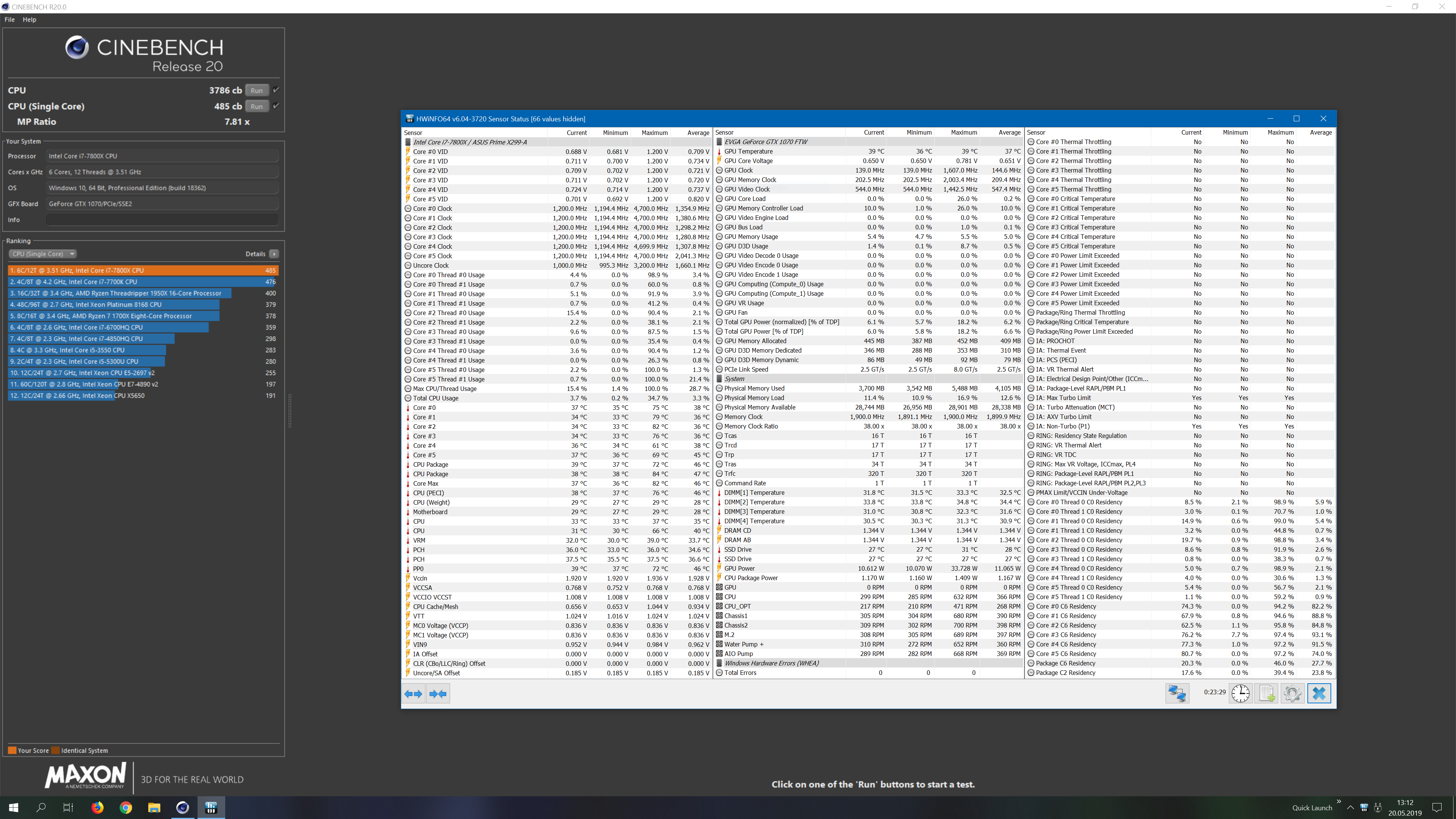Screen dimensions: 1456x819
Task: Run the CPU Single Core benchmark
Action: tap(257, 106)
